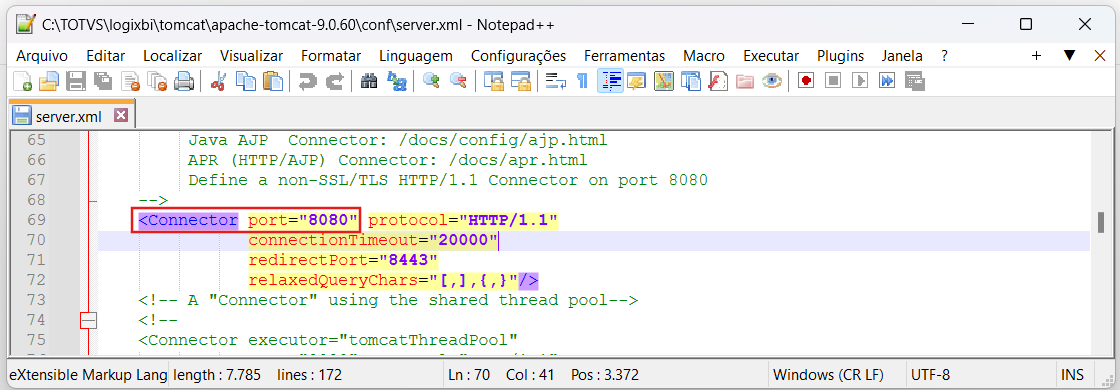The width and height of the screenshot is (1120, 390).
Task: Copy selection using the Copy icon
Action: pyautogui.click(x=246, y=81)
